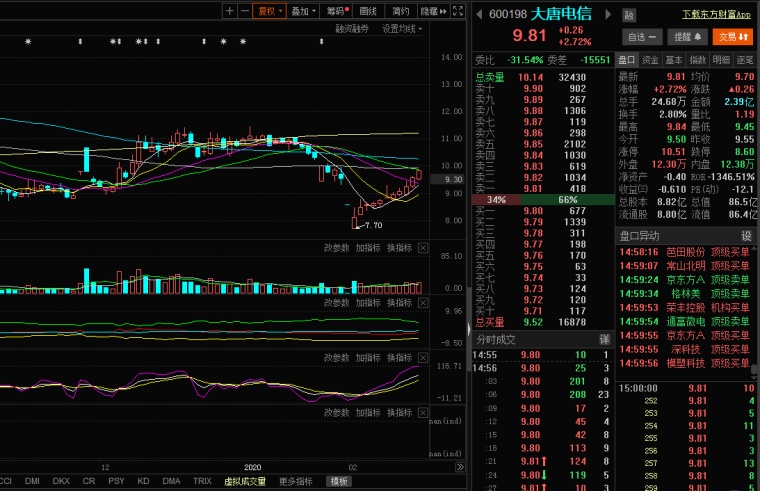Viewport: 760px width, 491px height.
Task: Open 设置均线 dropdown
Action: (x=402, y=29)
